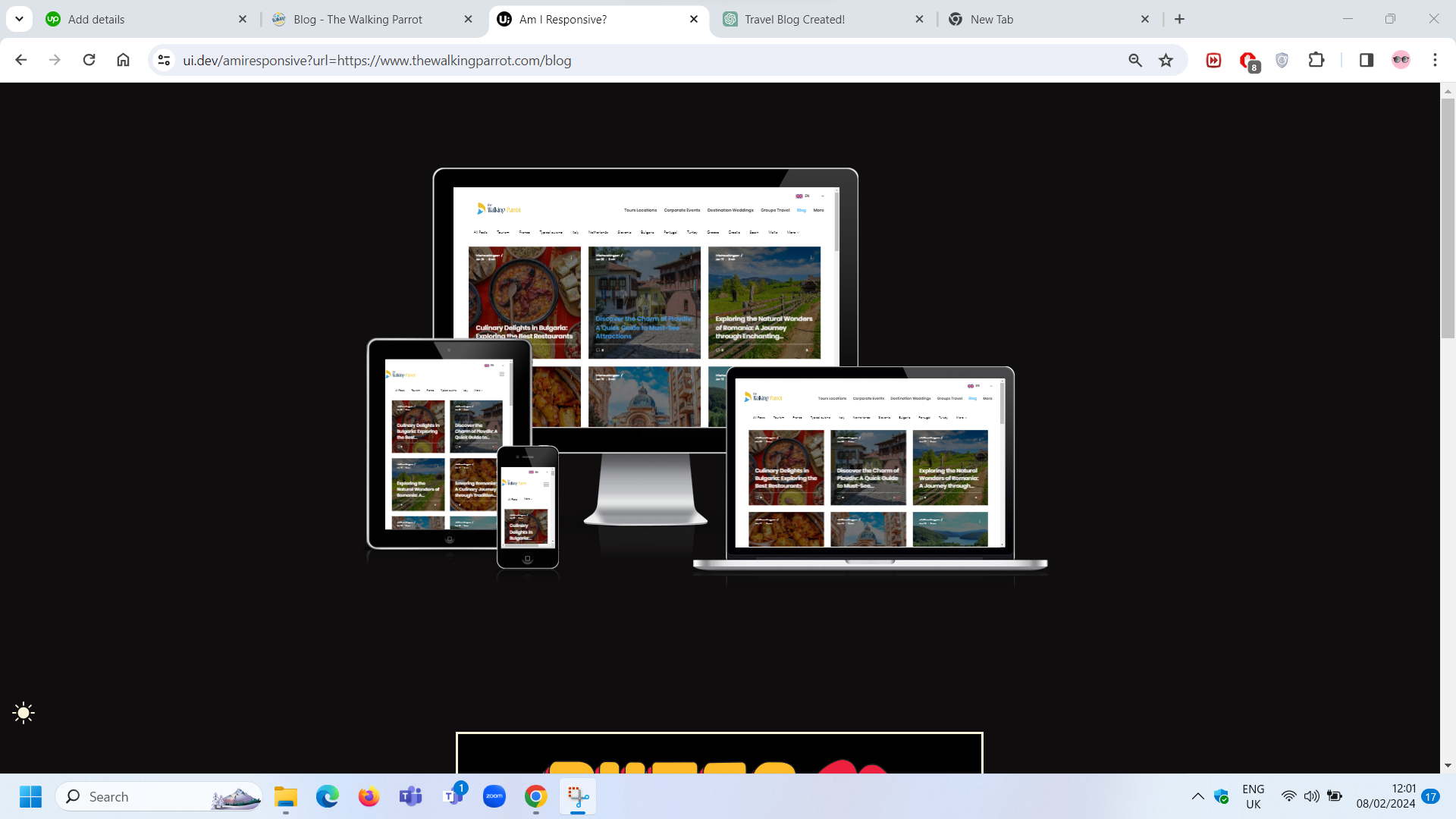
Task: Go back to the previous page
Action: tap(21, 60)
